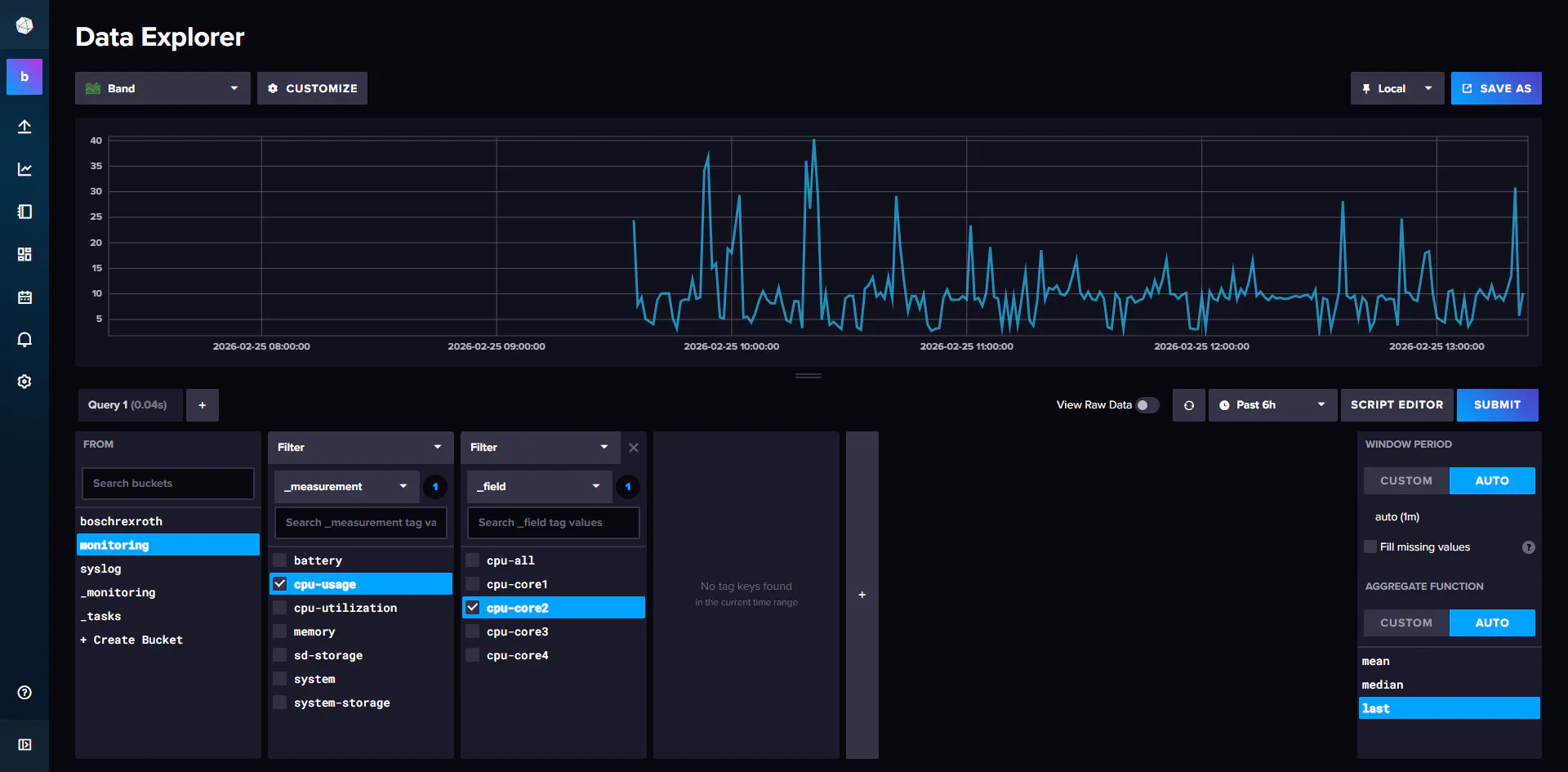1568x772 pixels.
Task: Enable Fill missing values checkbox
Action: pyautogui.click(x=1370, y=547)
